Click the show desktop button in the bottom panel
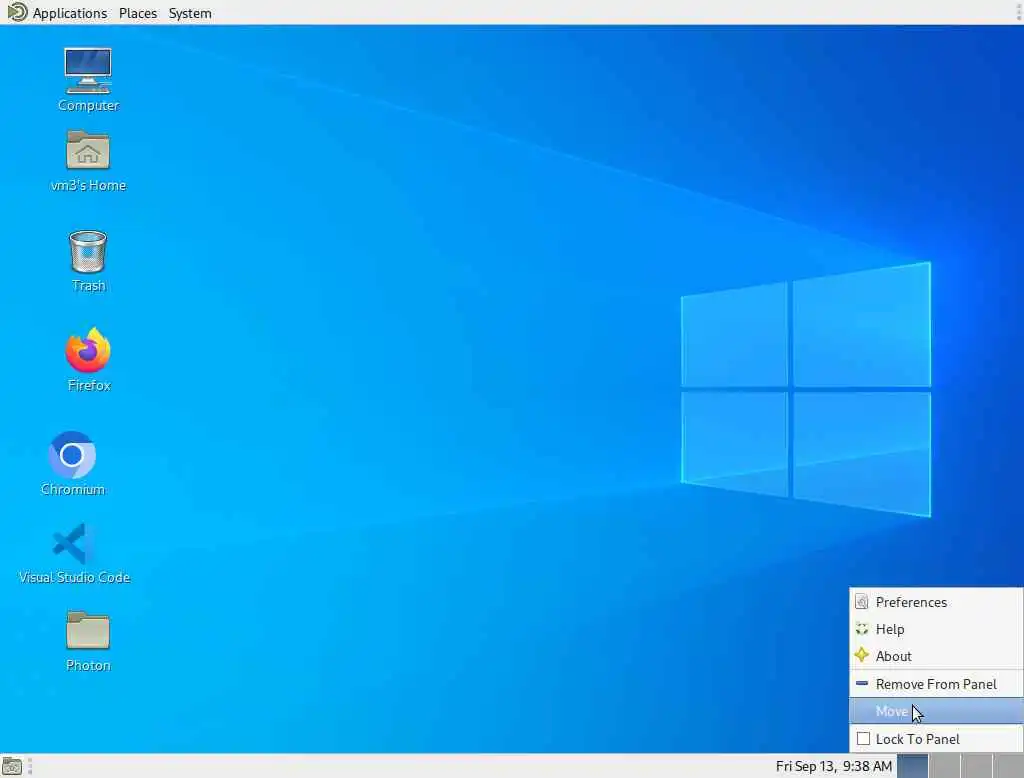 (12, 766)
